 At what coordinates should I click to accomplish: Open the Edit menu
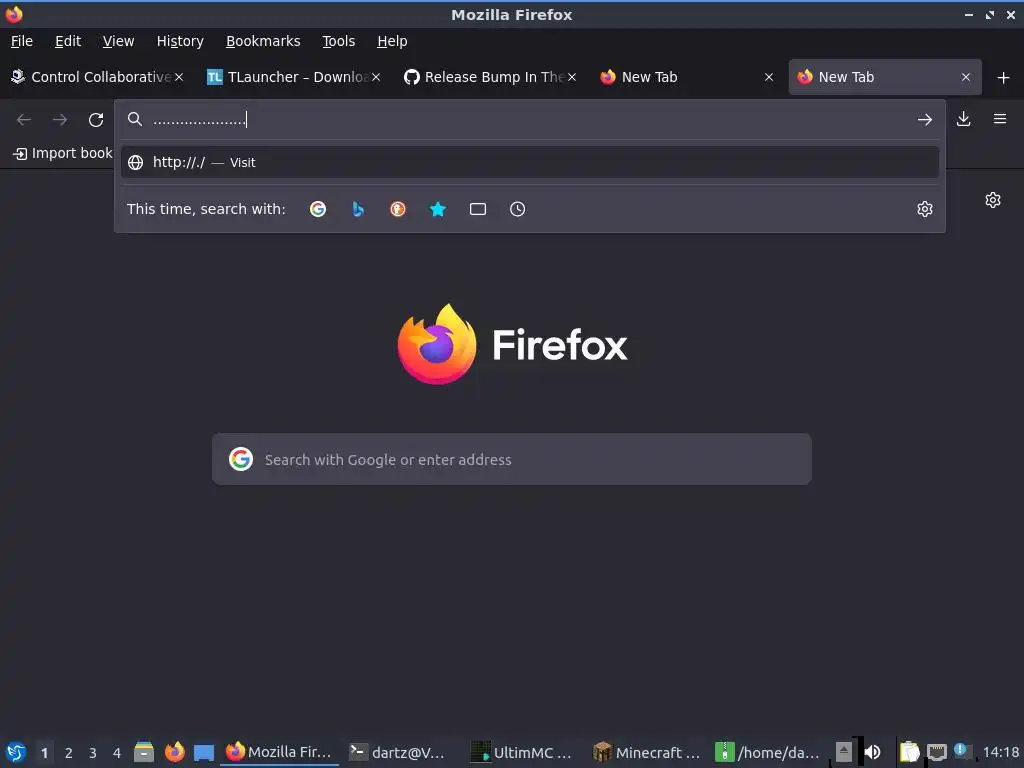pos(68,41)
